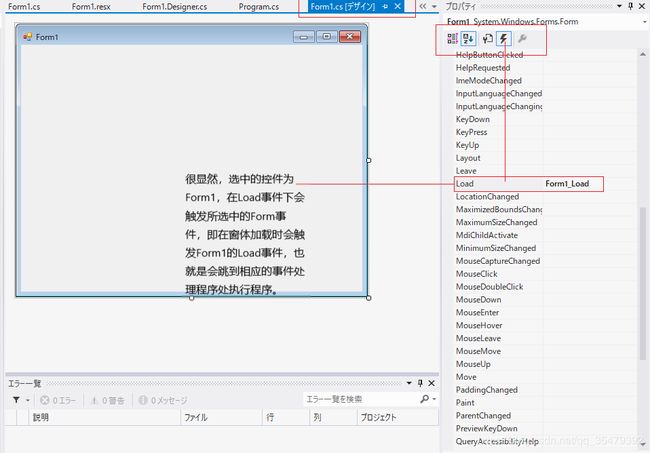Click the scroll up arrow in Properties

coord(643,54)
